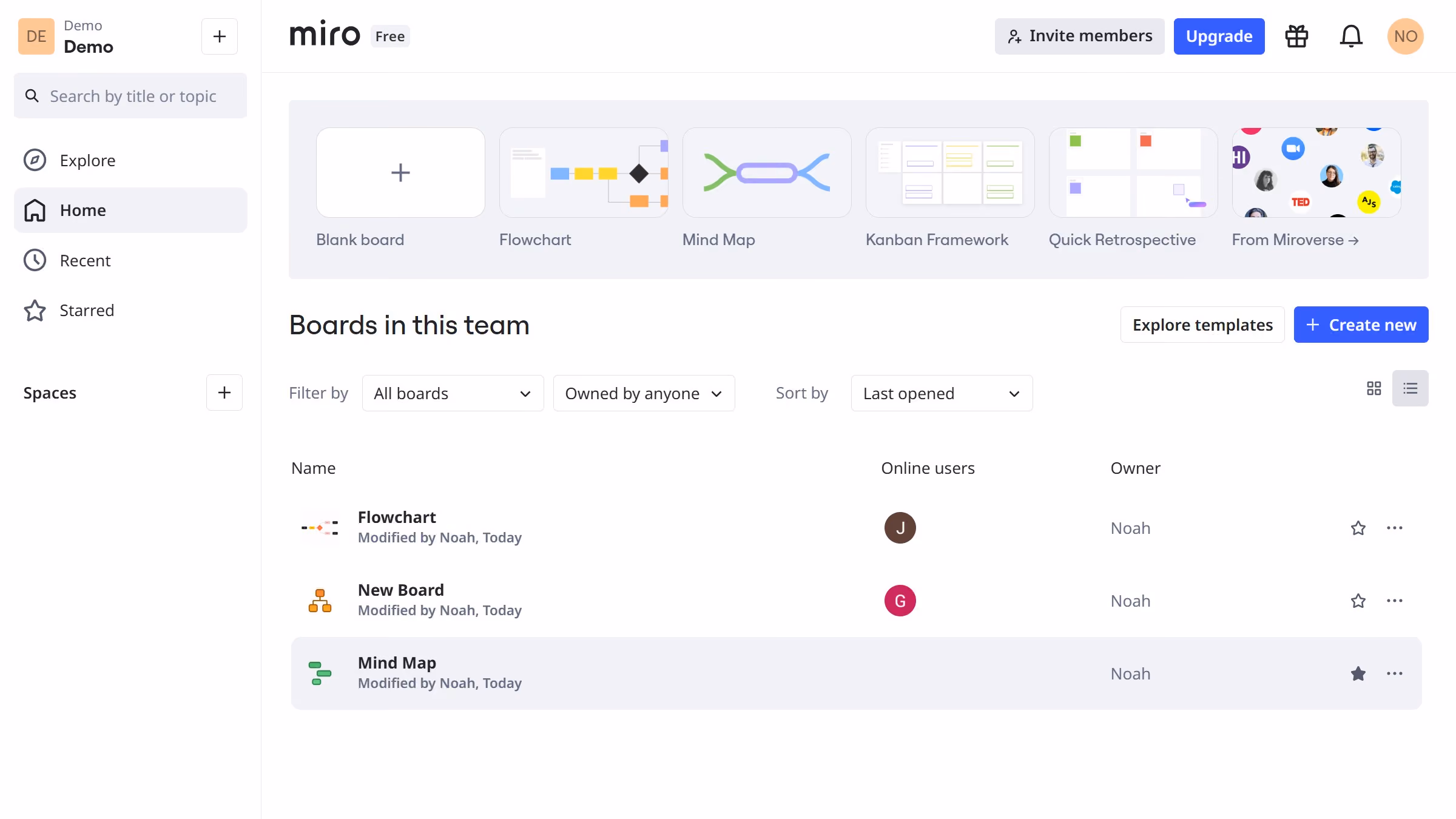Open the All boards filter dropdown
This screenshot has width=1456, height=819.
[453, 393]
